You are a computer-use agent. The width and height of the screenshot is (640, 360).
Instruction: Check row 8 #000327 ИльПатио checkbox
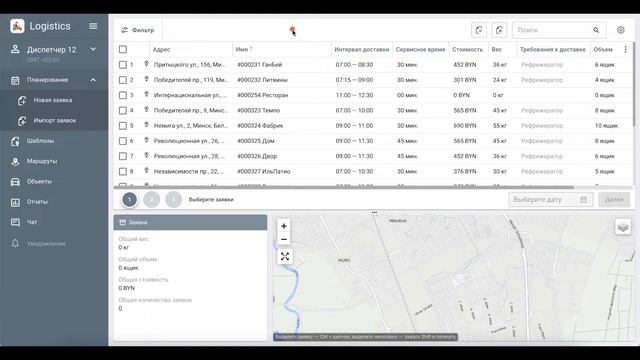click(123, 171)
